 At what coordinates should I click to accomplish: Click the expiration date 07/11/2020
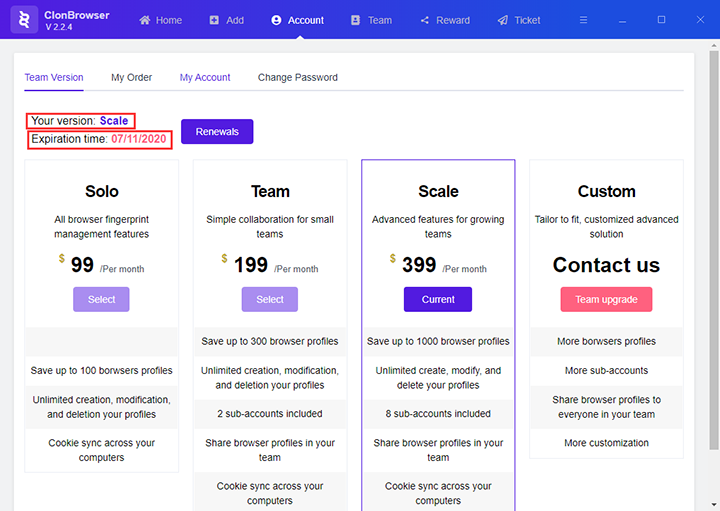pos(139,139)
